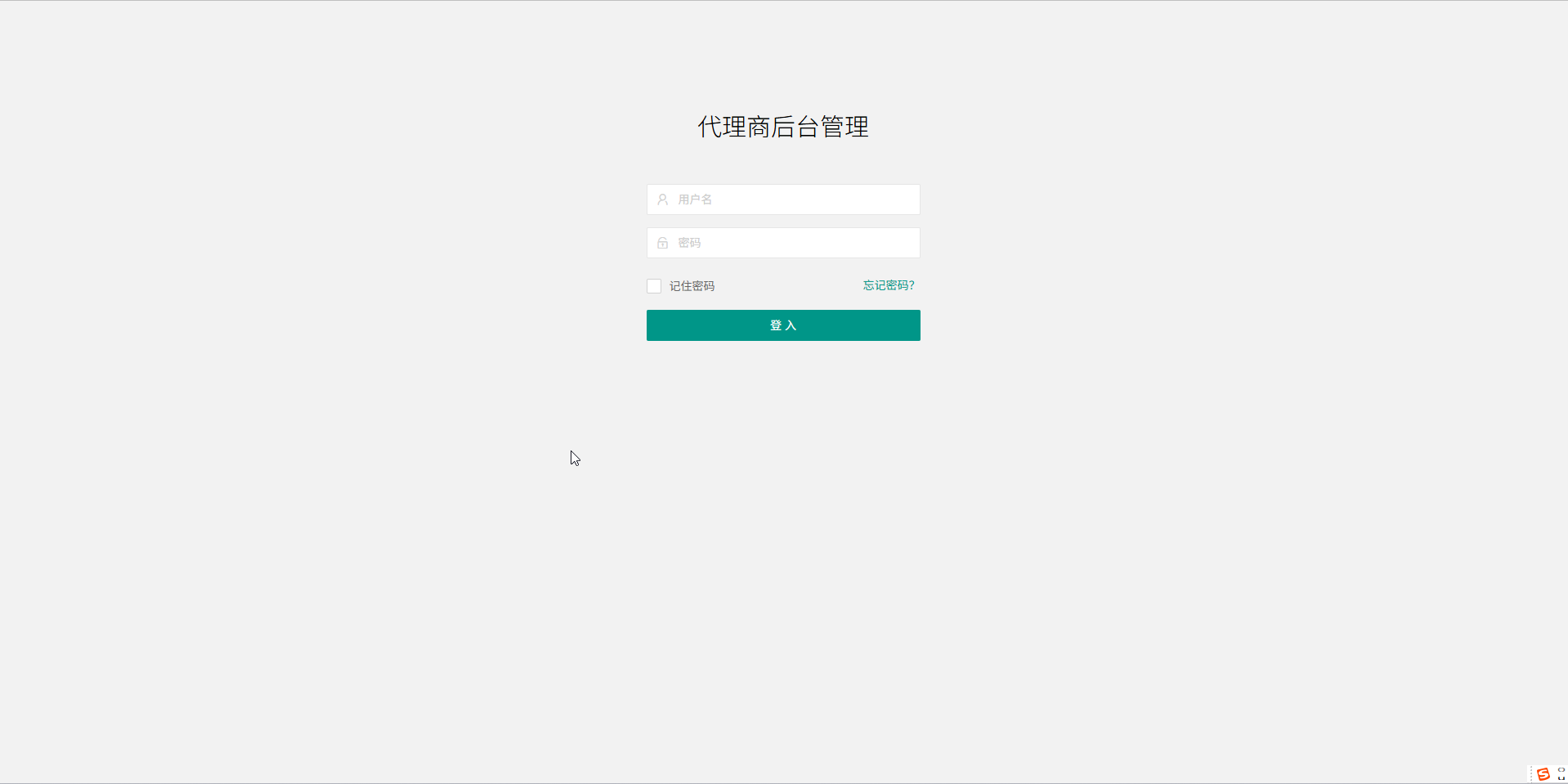The image size is (1568, 784).
Task: Click the 代理商后台管理 page title
Action: tap(782, 127)
